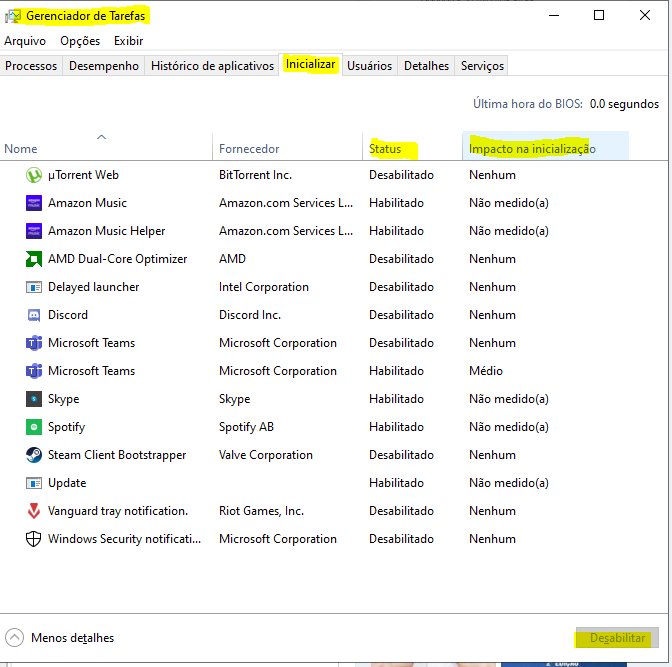Select the Amazon Music Helper name

106,231
